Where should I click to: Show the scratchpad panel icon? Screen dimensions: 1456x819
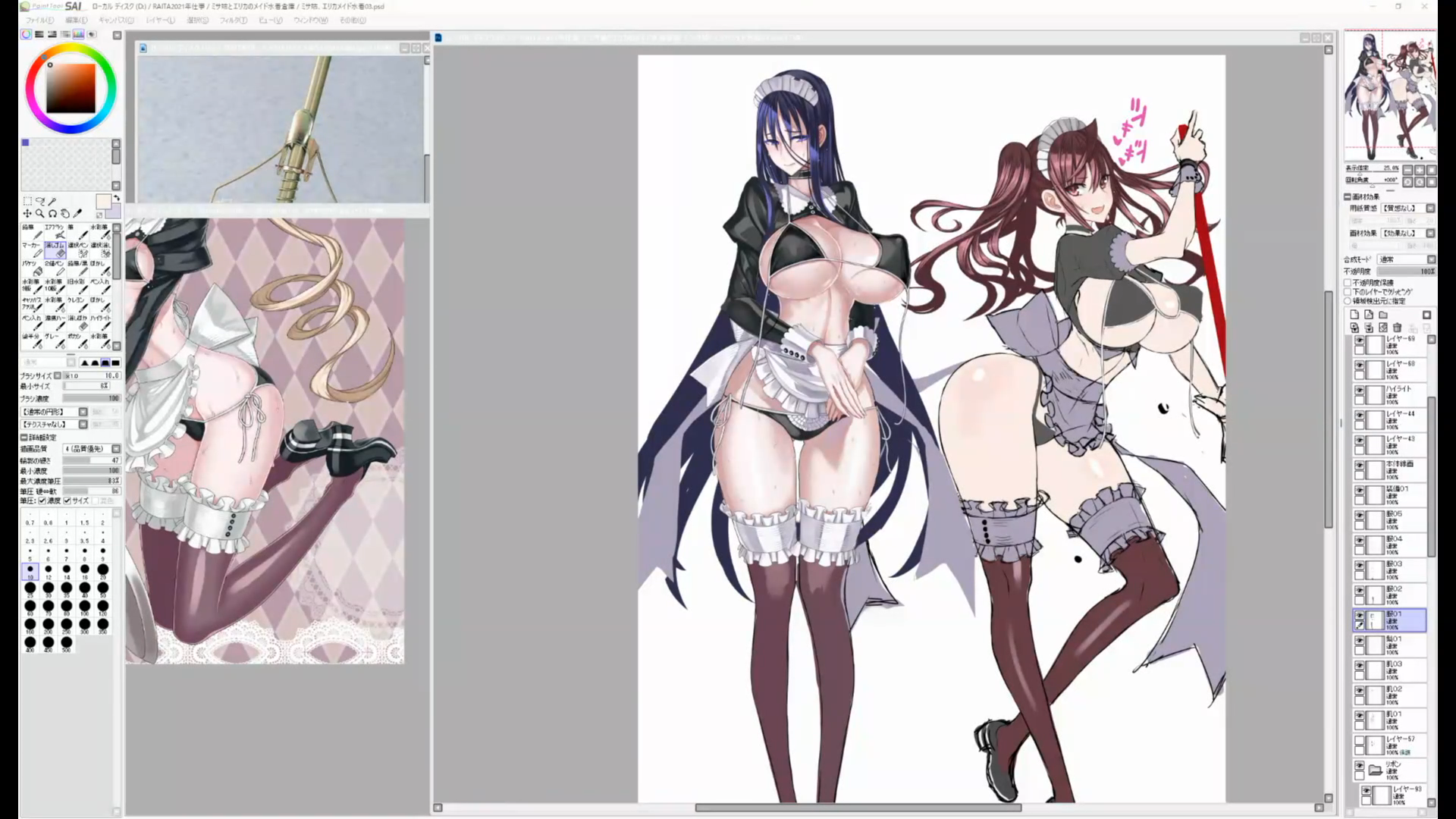pyautogui.click(x=91, y=34)
